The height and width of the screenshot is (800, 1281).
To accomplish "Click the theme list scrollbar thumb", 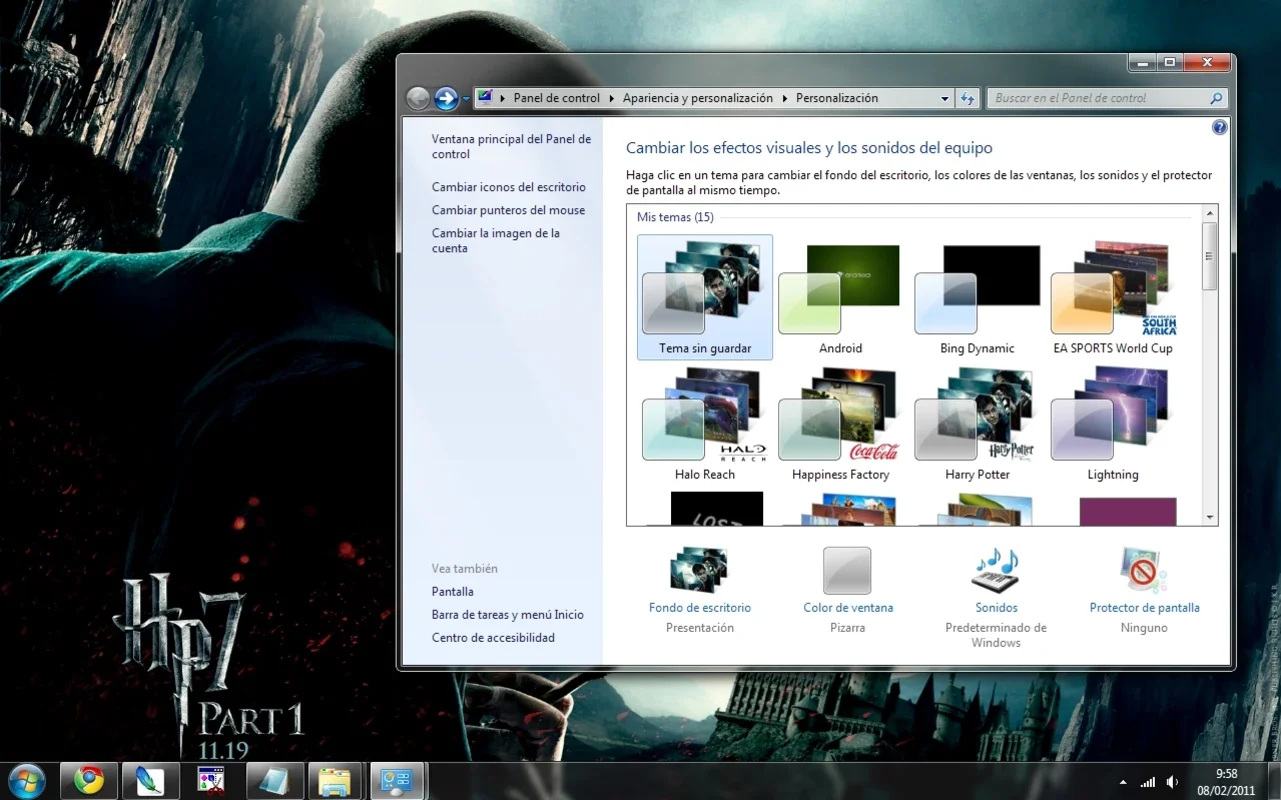I will 1210,256.
